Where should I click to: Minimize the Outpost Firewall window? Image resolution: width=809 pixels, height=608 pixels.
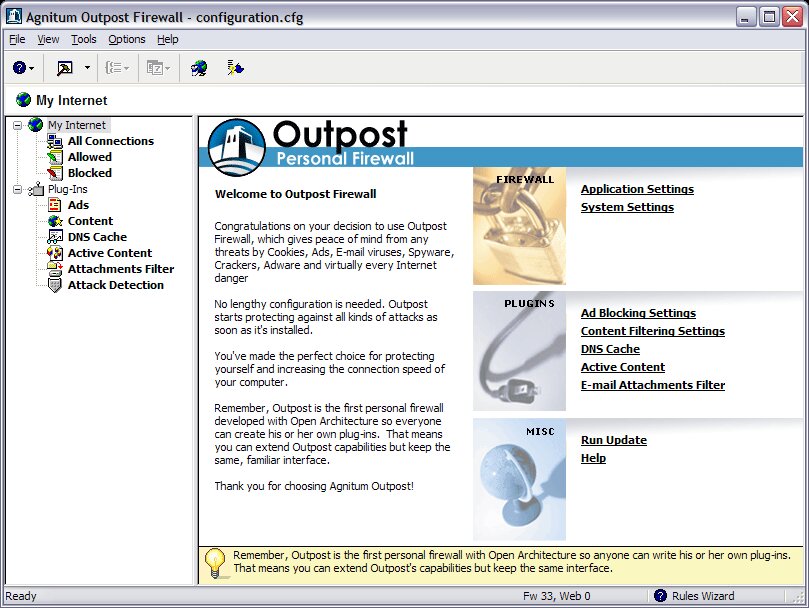click(745, 17)
